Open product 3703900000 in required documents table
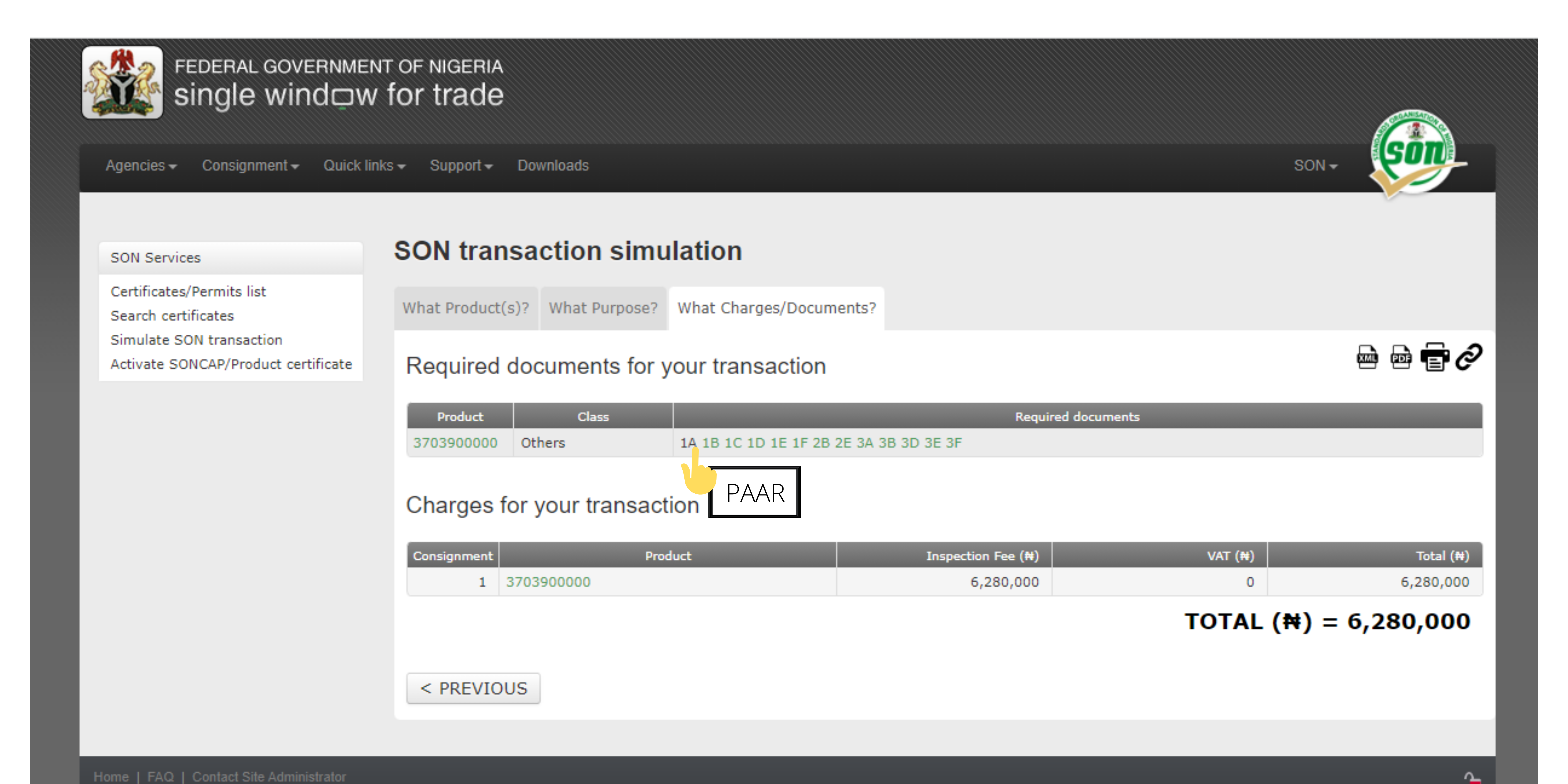 click(455, 443)
